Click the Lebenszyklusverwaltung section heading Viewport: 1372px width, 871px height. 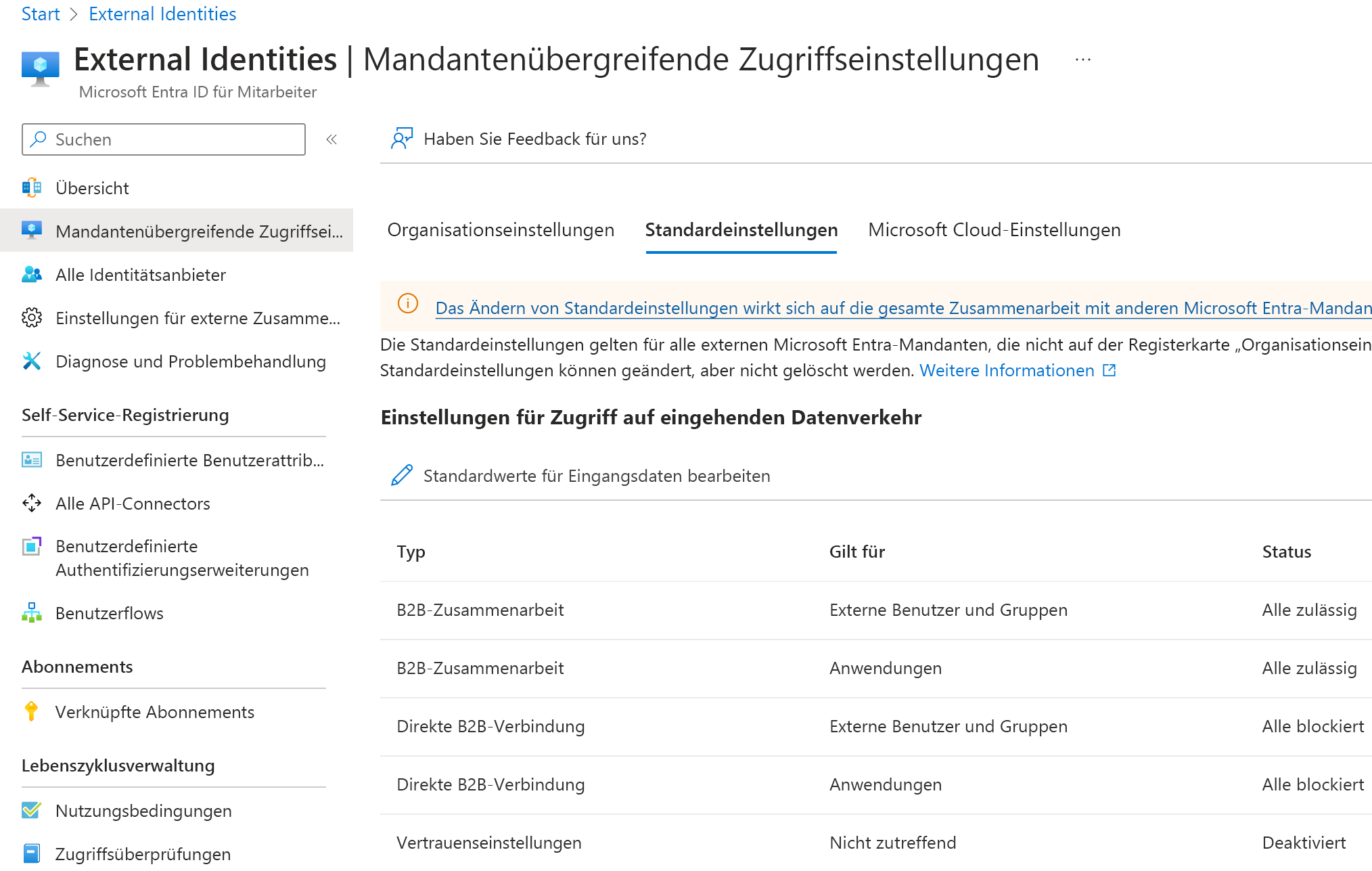point(118,765)
